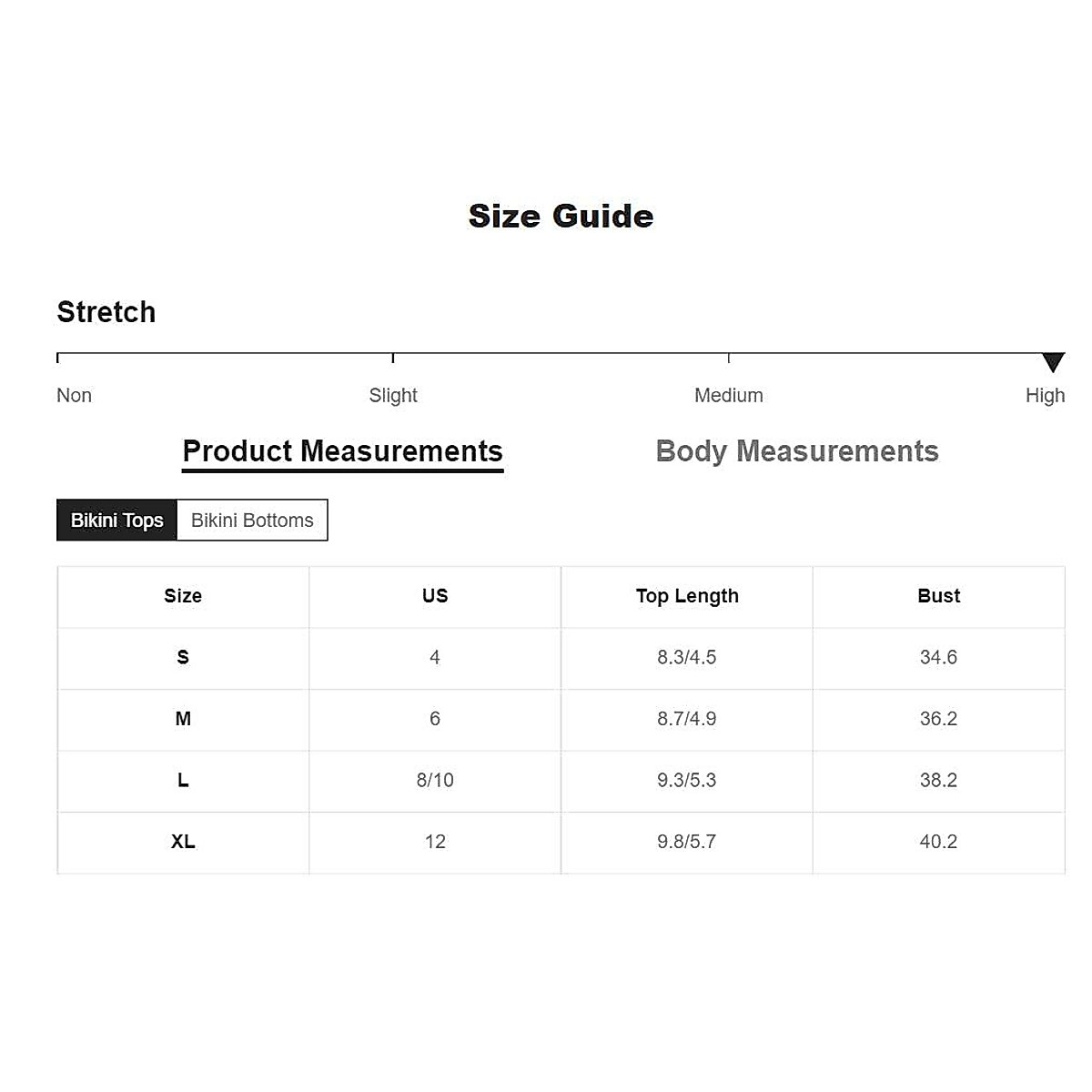Select the XL size row label
Screen dimensions: 1092x1092
(183, 842)
